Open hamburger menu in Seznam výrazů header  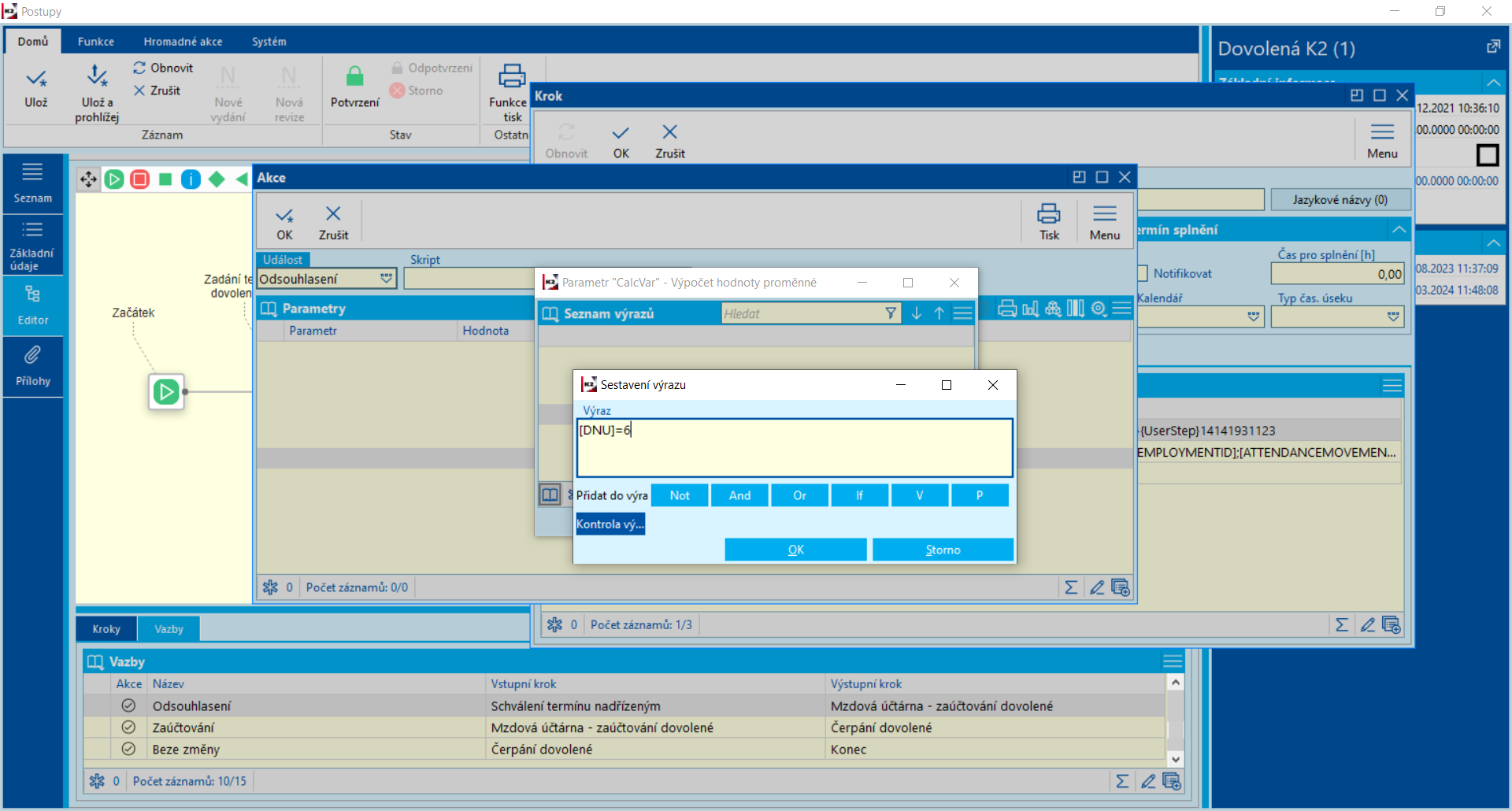(962, 313)
